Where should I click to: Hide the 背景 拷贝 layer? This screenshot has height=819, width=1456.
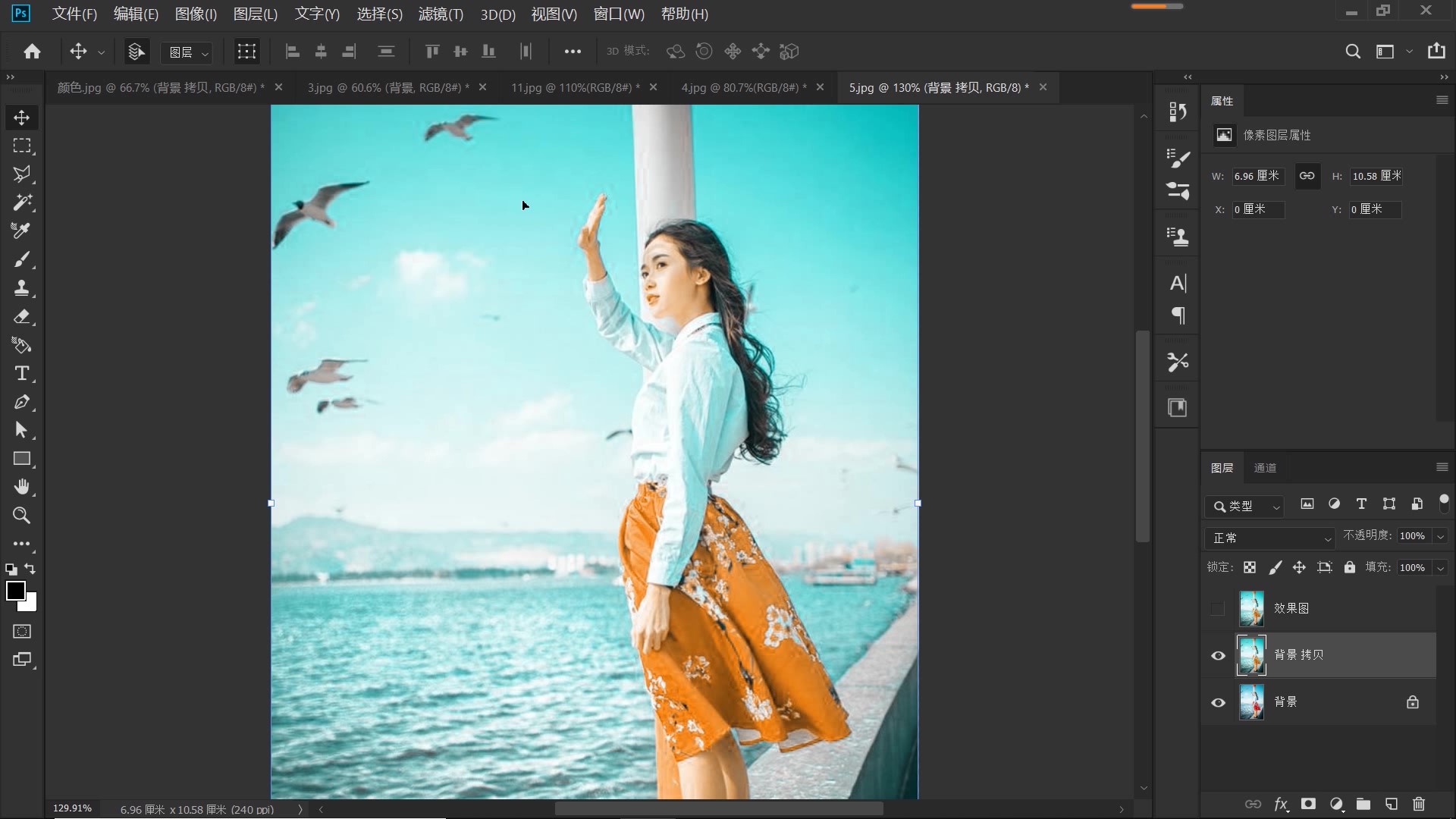click(1218, 655)
